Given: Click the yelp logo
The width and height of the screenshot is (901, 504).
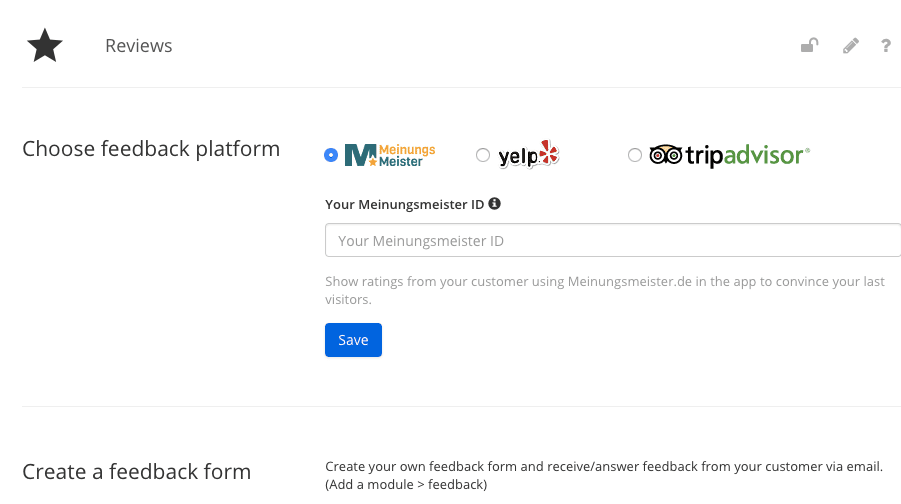Looking at the screenshot, I should tap(528, 155).
